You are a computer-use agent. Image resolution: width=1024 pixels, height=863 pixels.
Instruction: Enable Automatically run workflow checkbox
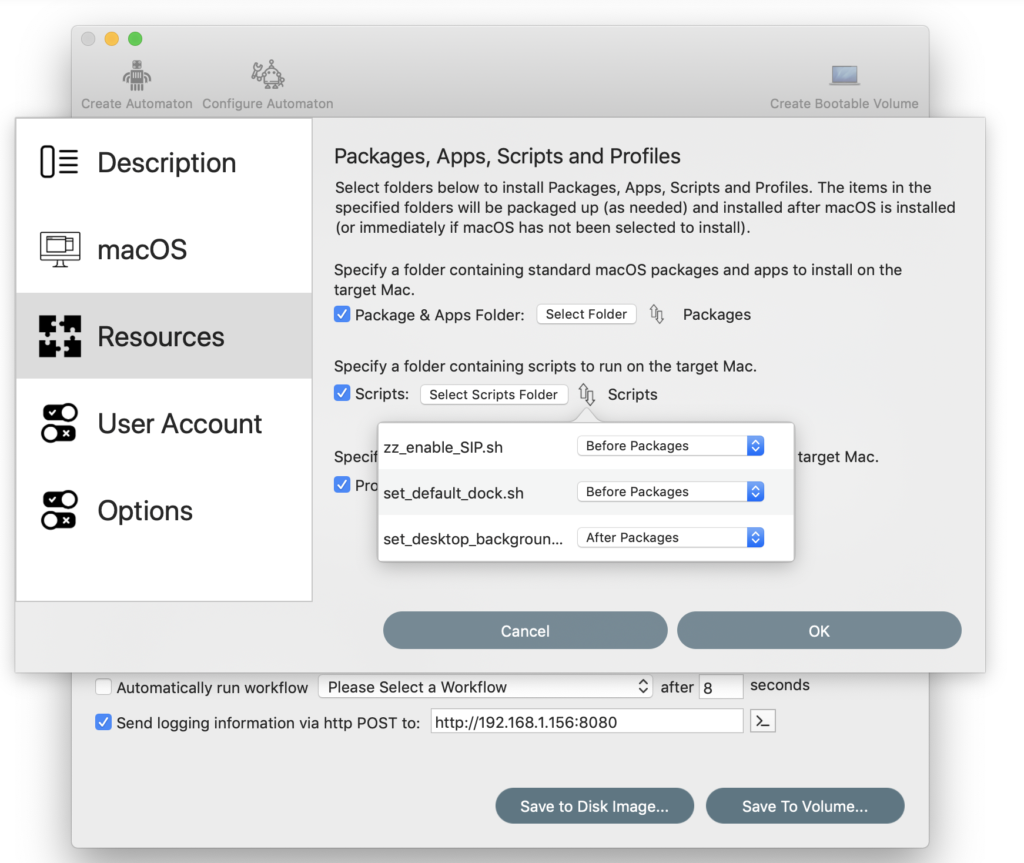tap(103, 687)
